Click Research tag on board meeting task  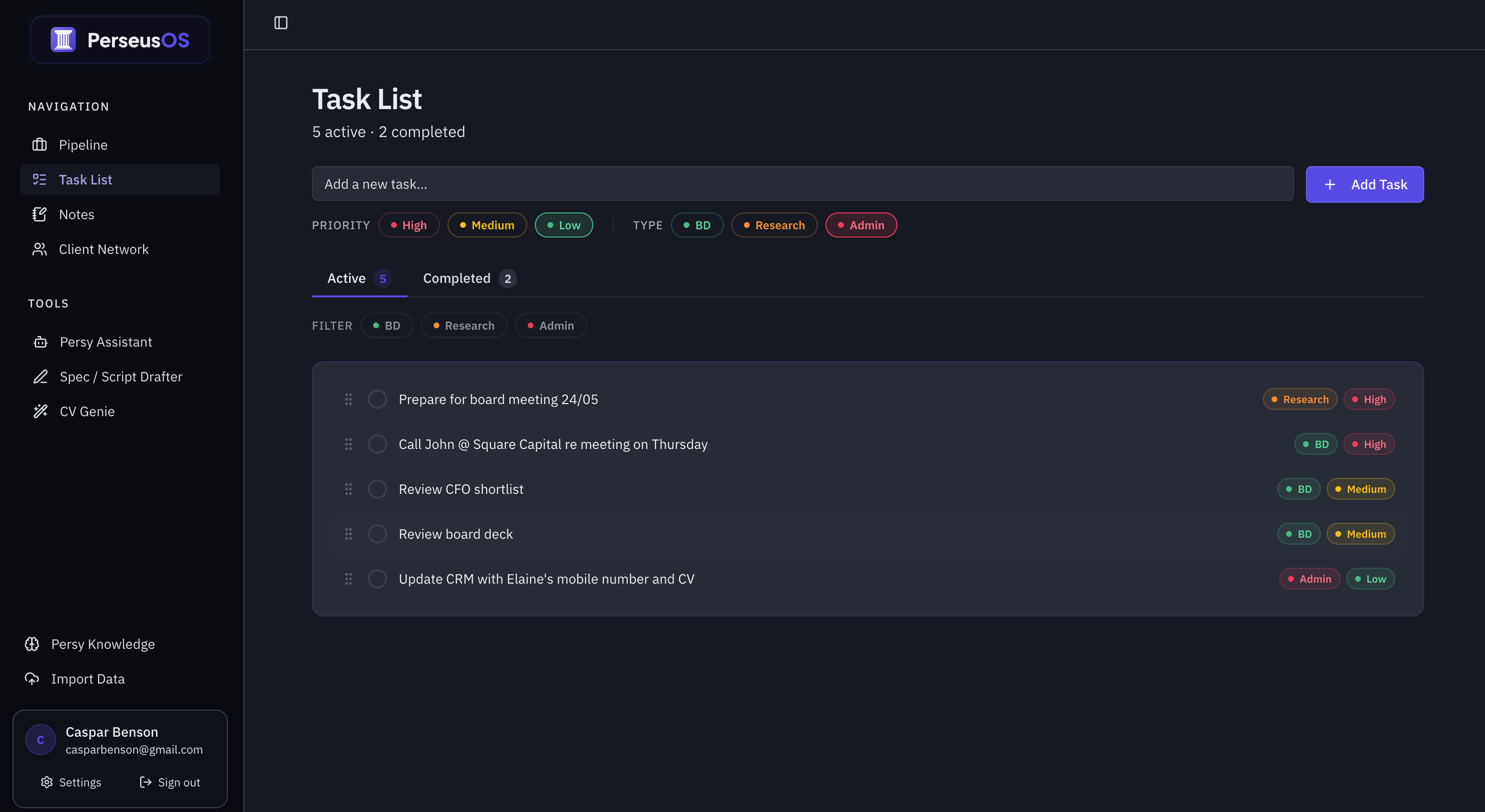coord(1300,399)
